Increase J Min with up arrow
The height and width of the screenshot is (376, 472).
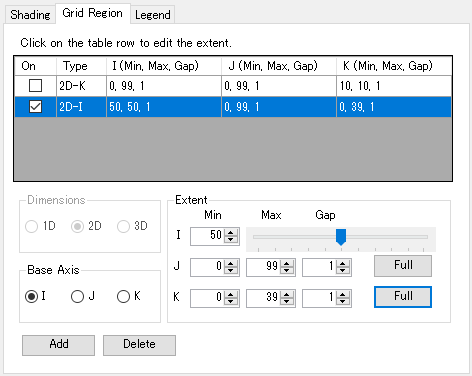[x=231, y=263]
